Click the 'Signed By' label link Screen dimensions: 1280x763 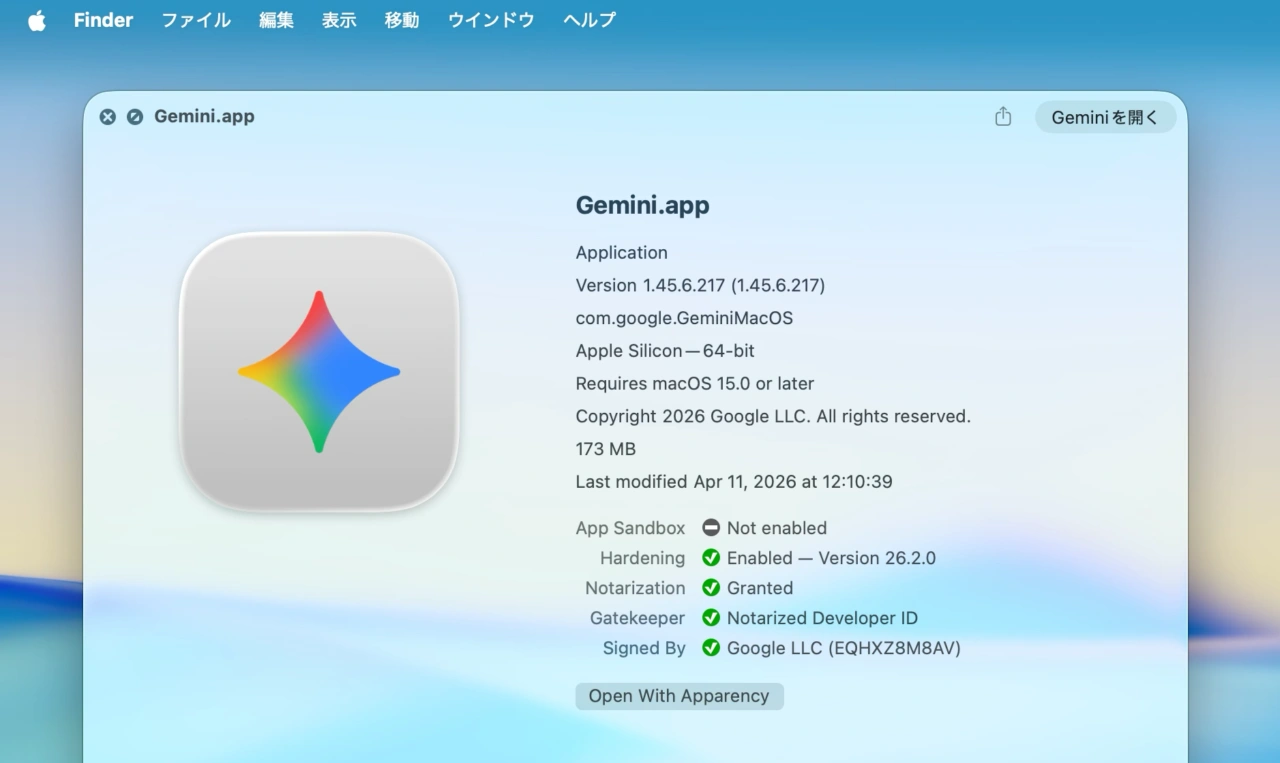click(x=643, y=648)
